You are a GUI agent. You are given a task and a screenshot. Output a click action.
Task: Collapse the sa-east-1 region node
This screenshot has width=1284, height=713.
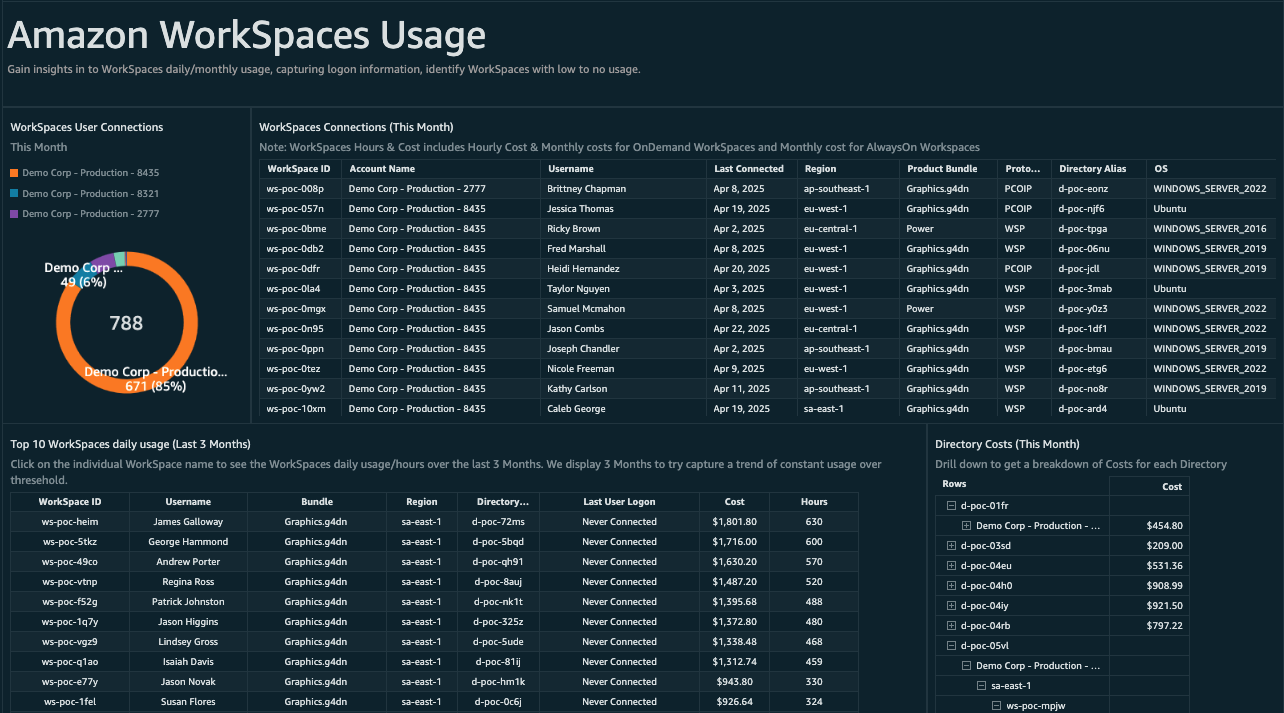[981, 686]
